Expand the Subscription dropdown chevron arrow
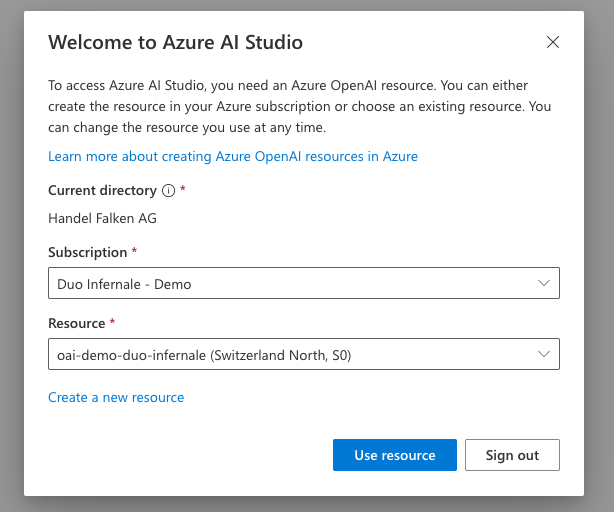614x512 pixels. coord(544,283)
